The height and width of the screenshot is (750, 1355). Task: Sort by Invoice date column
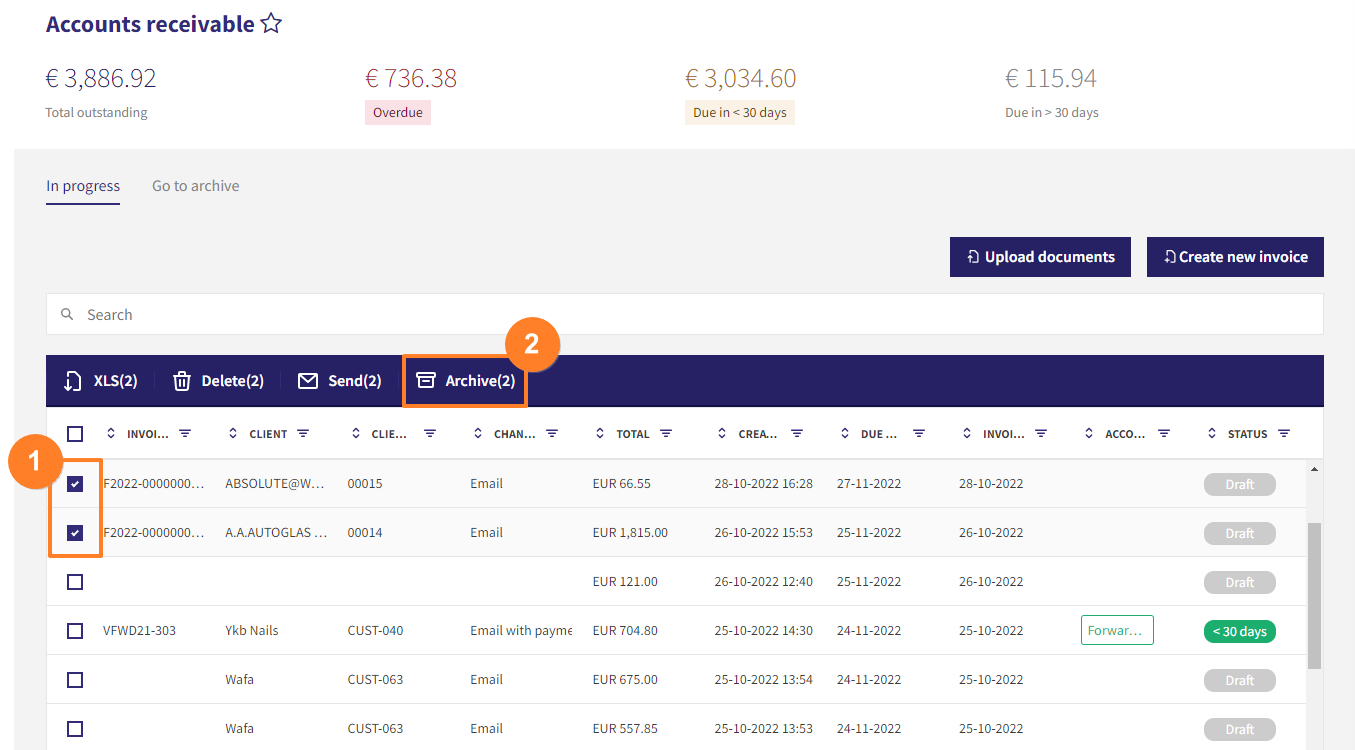[967, 434]
